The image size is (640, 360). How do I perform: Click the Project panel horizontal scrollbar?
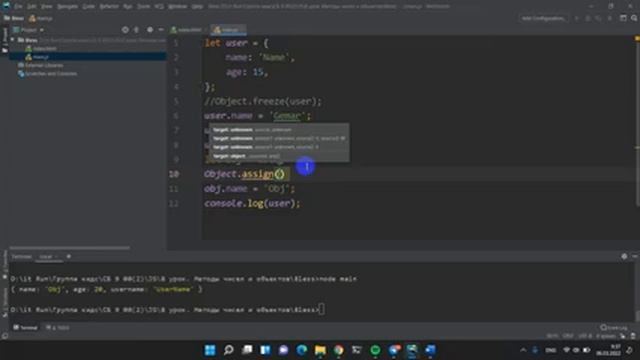[70, 247]
